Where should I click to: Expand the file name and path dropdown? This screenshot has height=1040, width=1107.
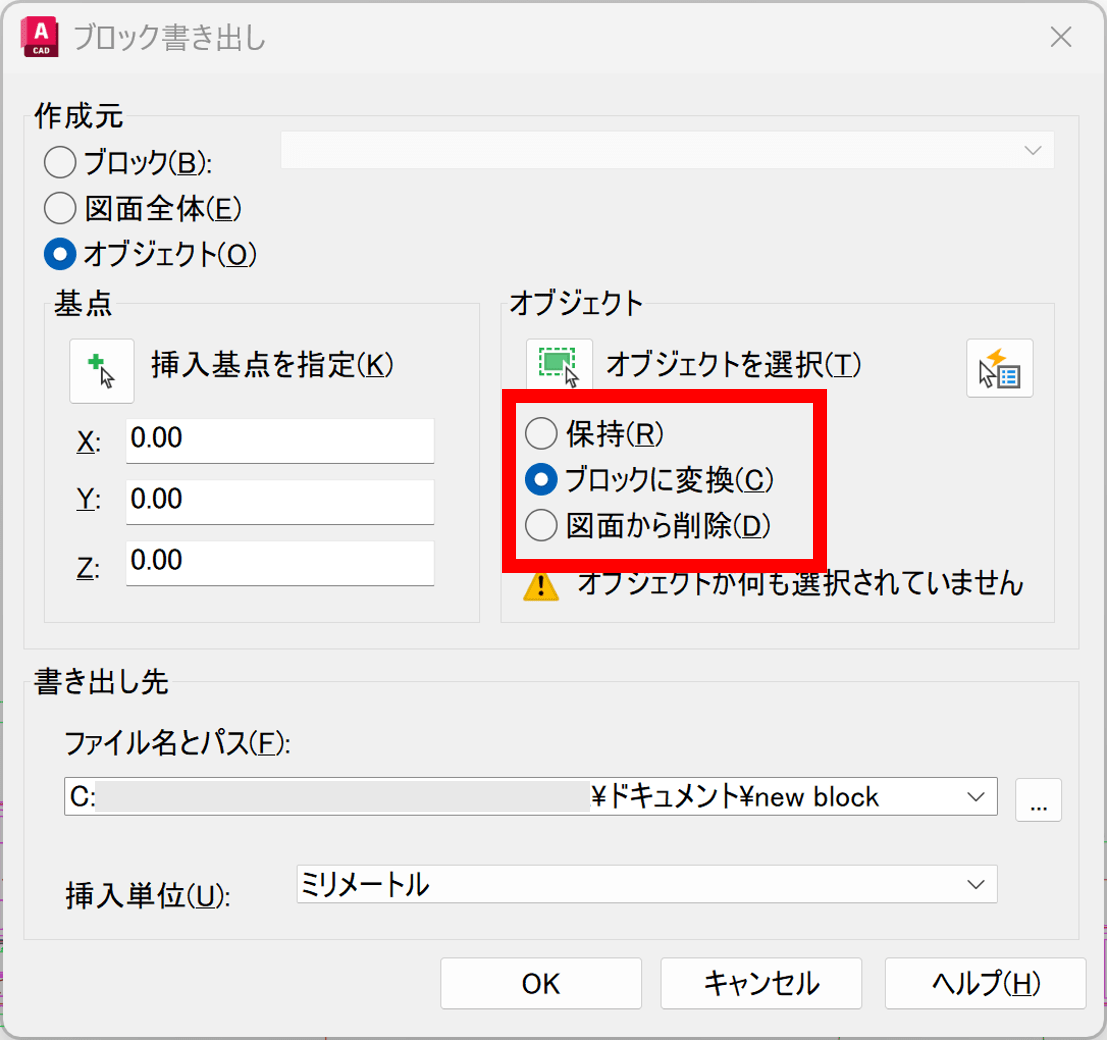coord(975,797)
